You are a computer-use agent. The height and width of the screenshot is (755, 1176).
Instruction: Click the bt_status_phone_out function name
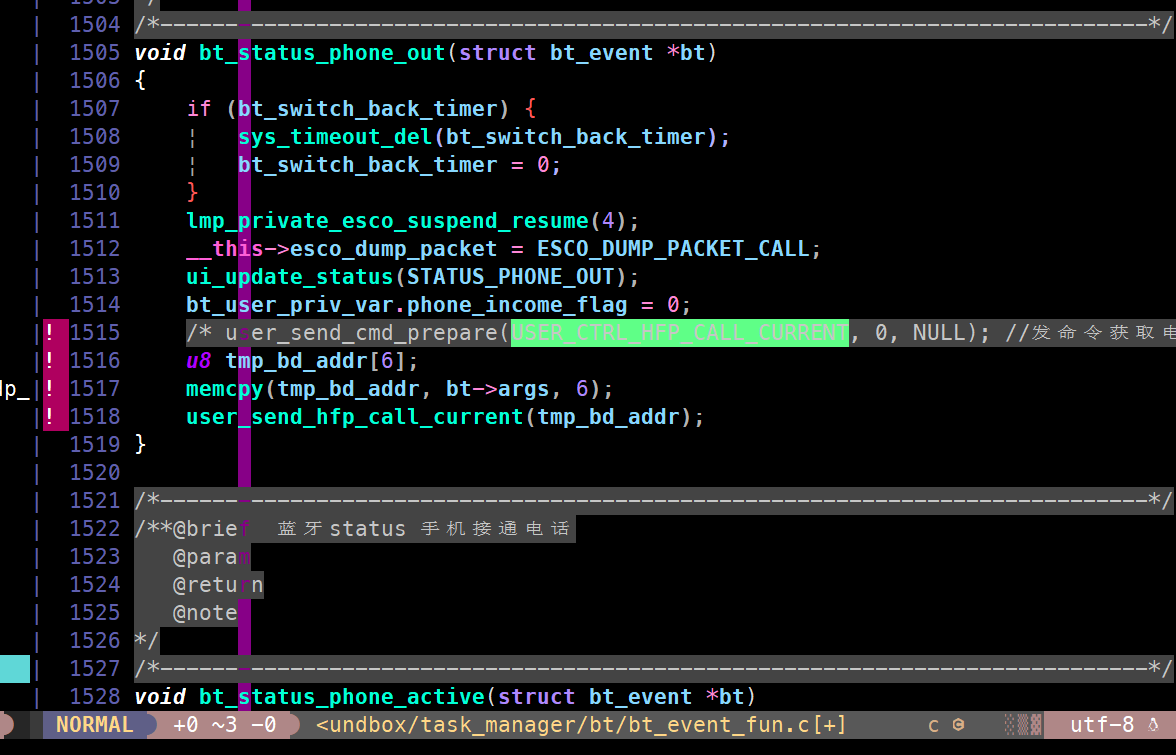[322, 53]
